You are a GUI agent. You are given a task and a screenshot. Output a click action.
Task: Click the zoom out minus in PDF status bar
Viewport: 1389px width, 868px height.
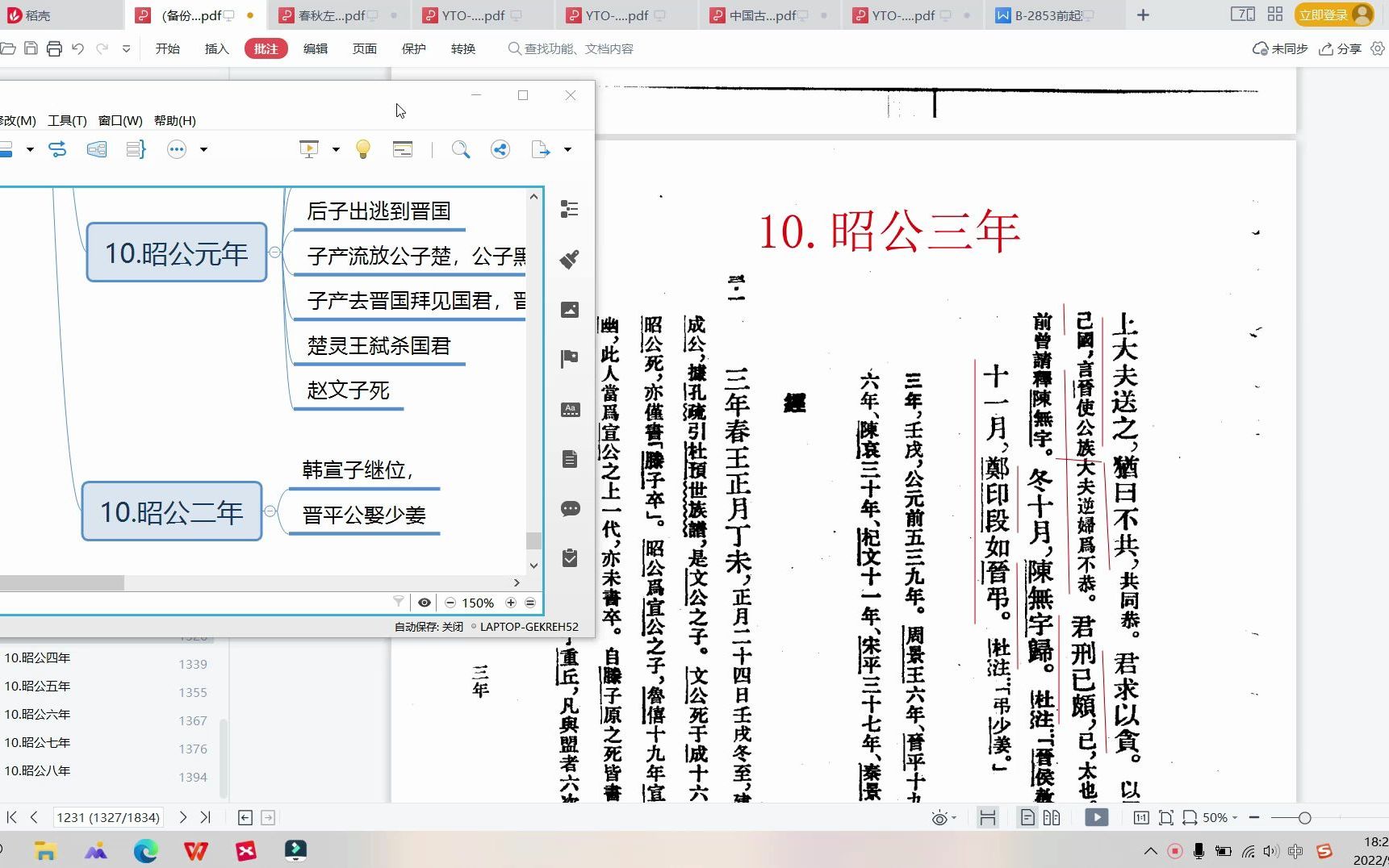(1254, 817)
